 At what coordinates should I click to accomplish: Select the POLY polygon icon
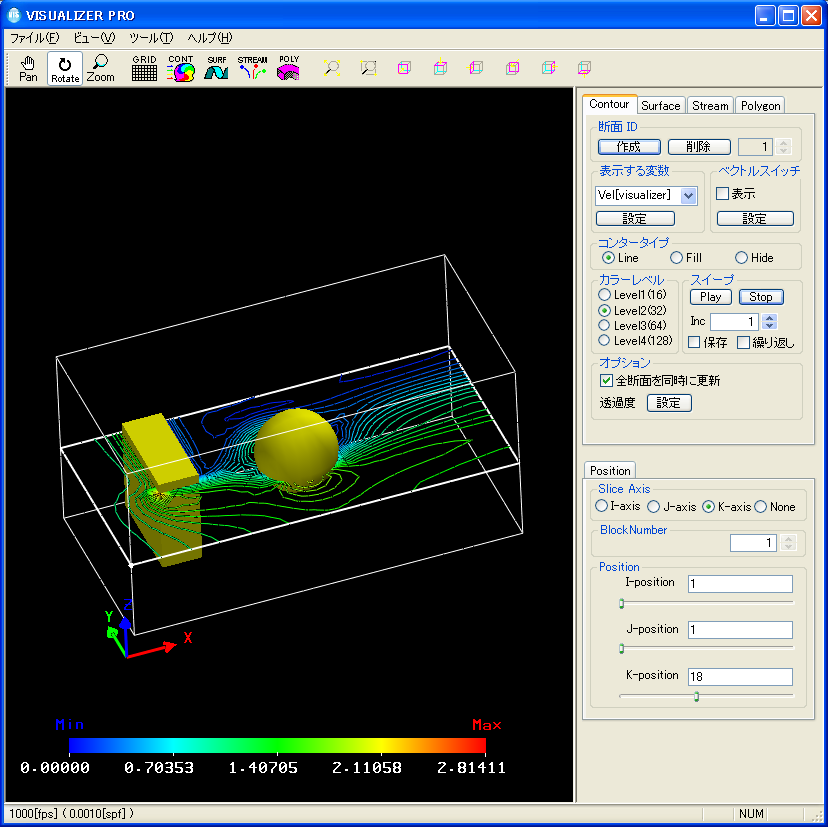click(x=289, y=68)
